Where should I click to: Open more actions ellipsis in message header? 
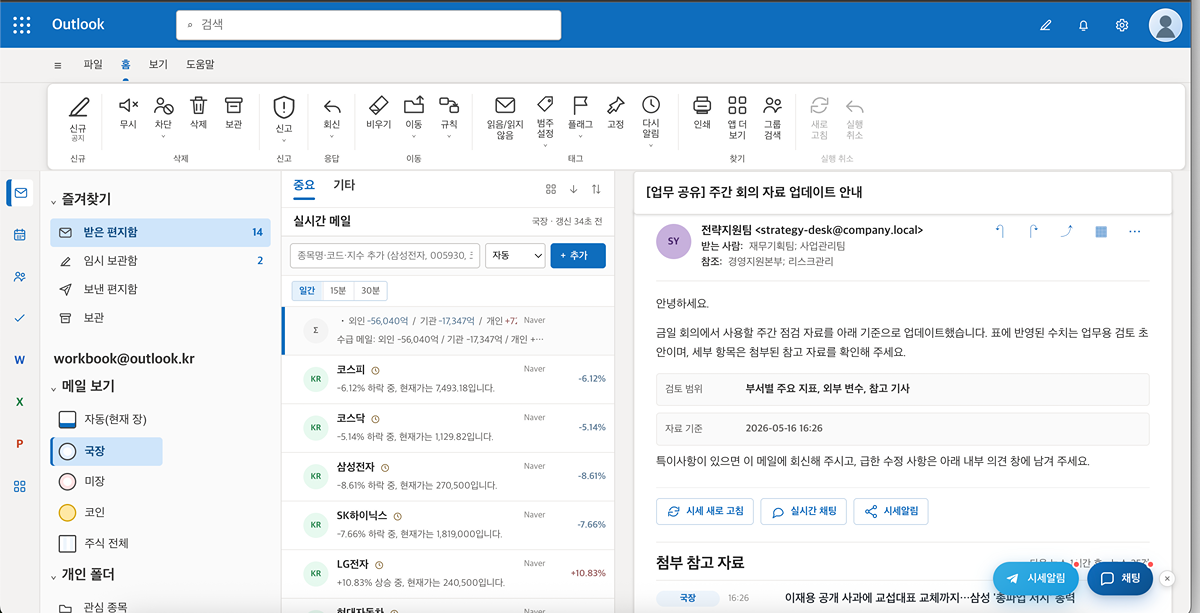pos(1134,231)
